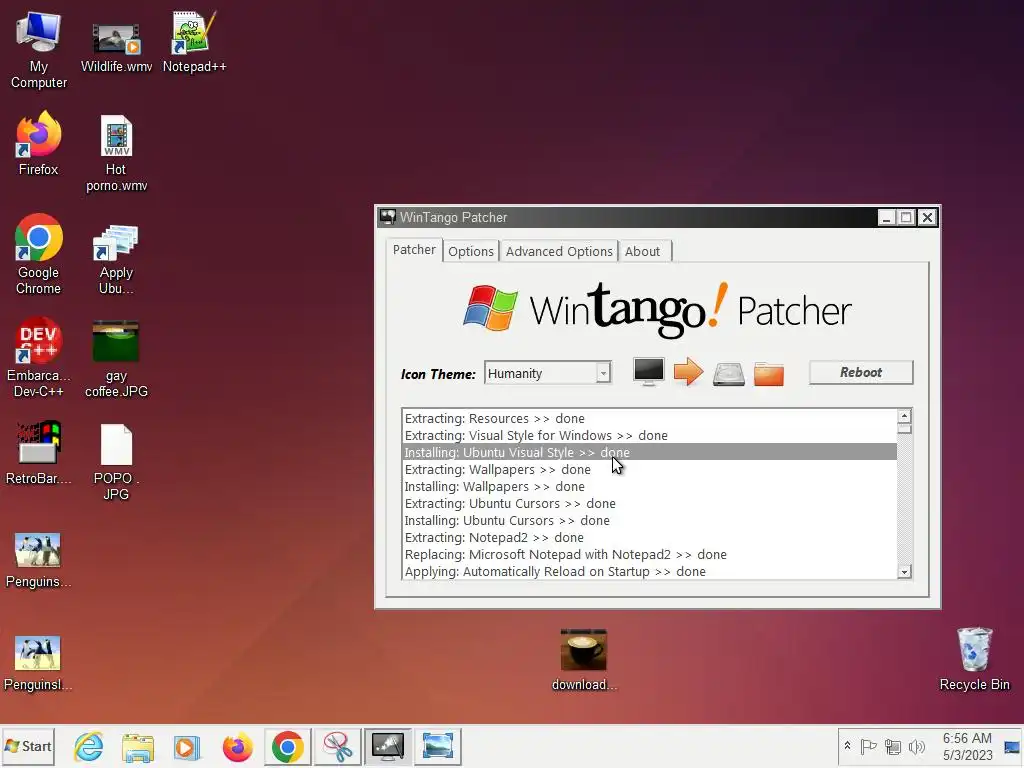Launch Notepad++ shortcut on desktop

[194, 43]
